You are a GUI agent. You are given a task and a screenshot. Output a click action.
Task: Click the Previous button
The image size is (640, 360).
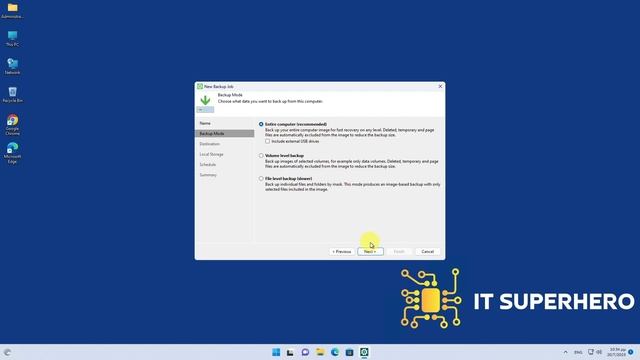(x=342, y=251)
